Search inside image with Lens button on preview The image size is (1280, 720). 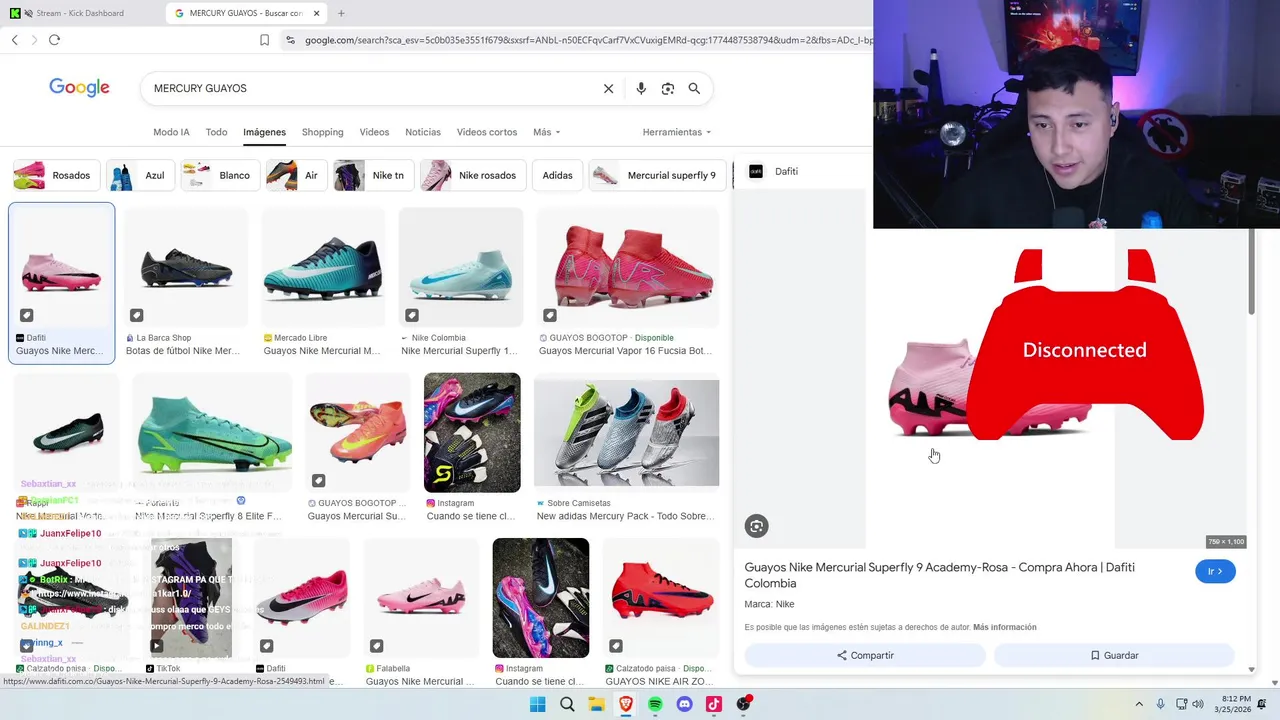[756, 526]
